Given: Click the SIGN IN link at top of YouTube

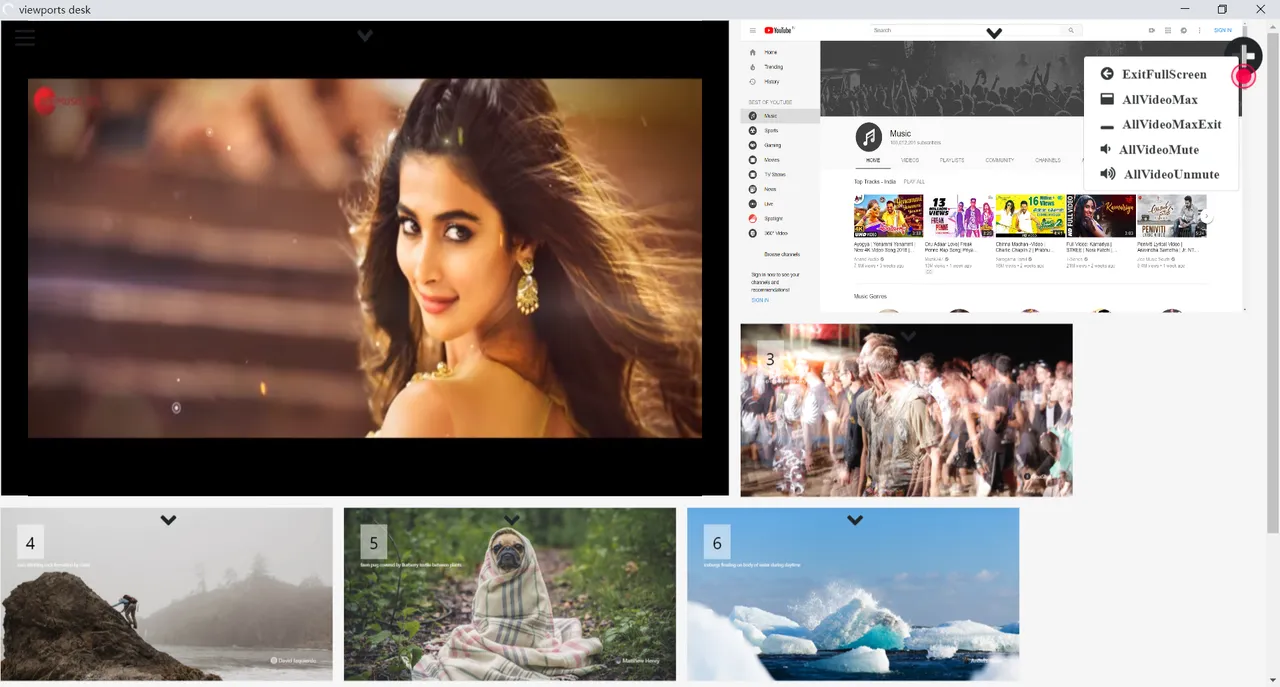Looking at the screenshot, I should coord(1223,31).
